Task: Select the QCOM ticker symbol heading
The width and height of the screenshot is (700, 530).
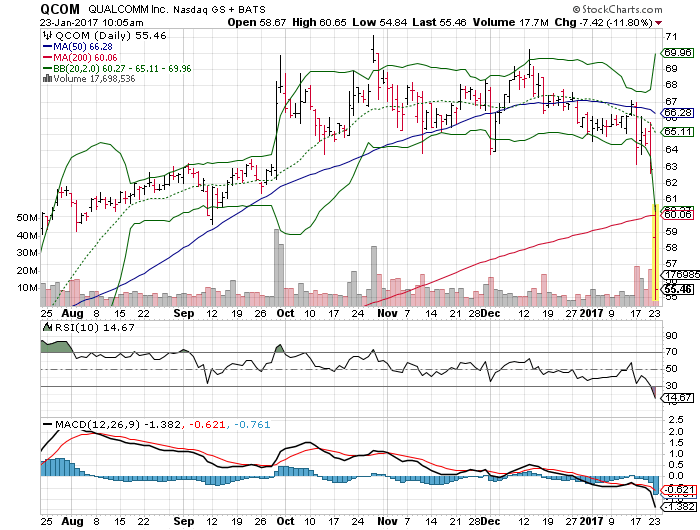Action: point(60,9)
